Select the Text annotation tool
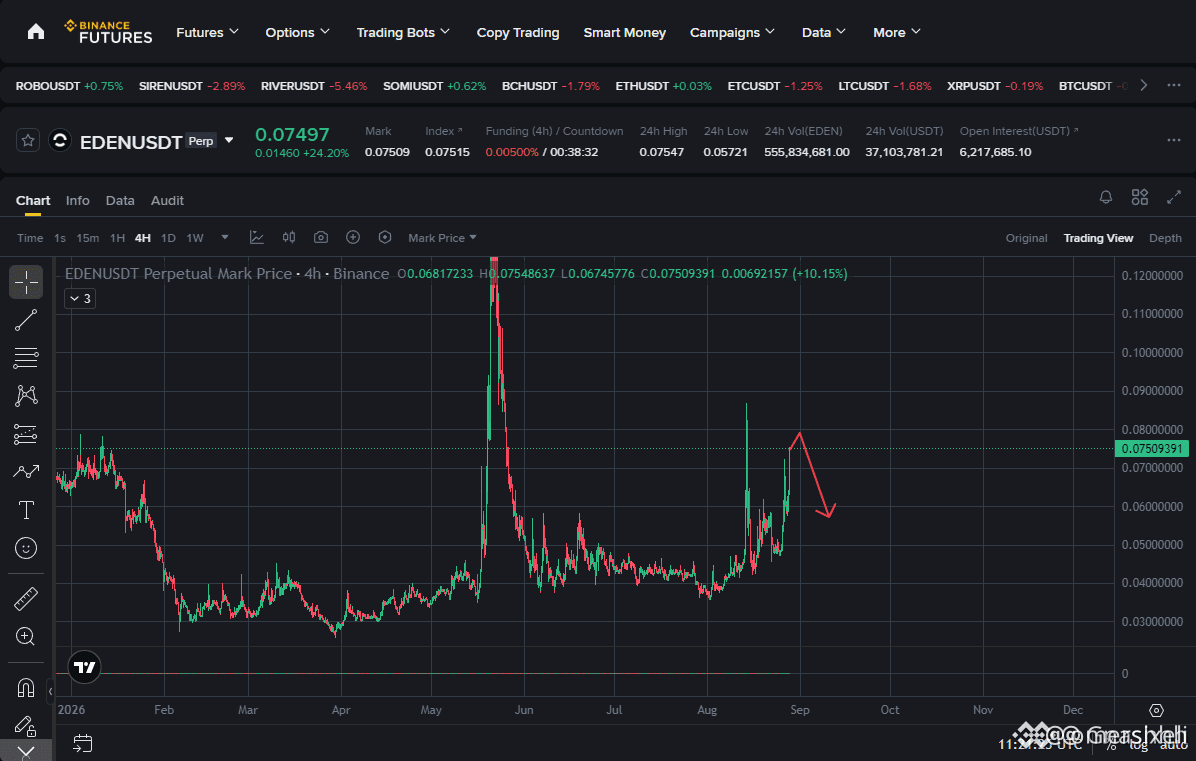This screenshot has width=1196, height=761. [26, 510]
